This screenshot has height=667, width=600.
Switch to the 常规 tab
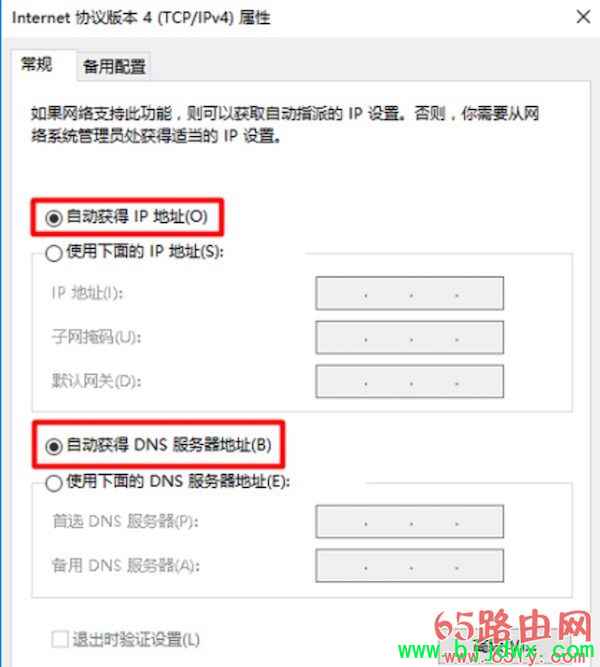[37, 65]
